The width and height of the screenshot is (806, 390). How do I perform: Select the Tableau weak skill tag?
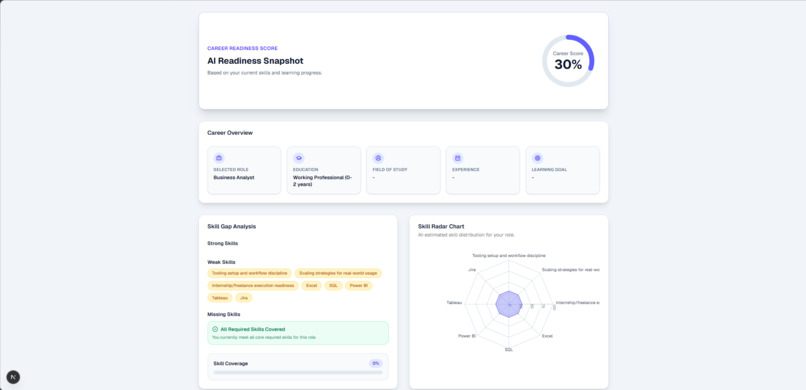coord(220,298)
